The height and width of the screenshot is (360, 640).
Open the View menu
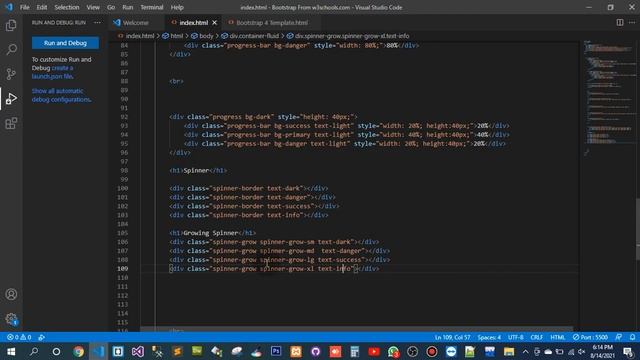[93, 7]
